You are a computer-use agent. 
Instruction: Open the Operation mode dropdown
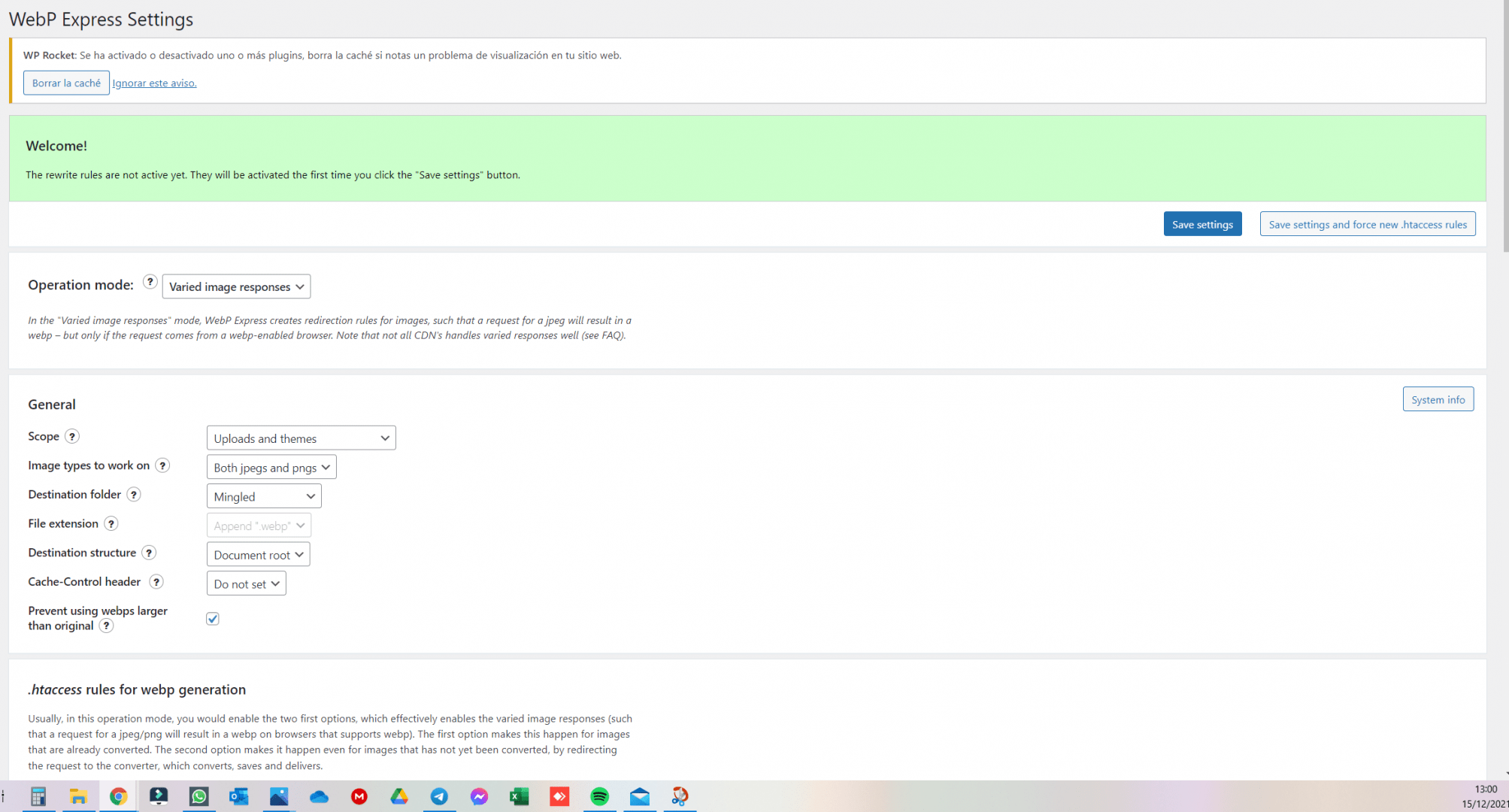(x=236, y=286)
